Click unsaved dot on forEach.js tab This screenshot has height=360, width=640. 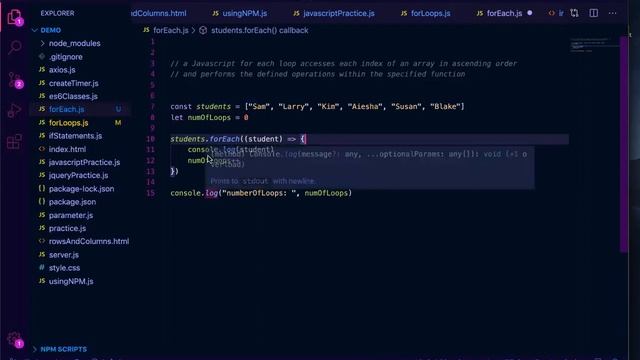coord(530,13)
